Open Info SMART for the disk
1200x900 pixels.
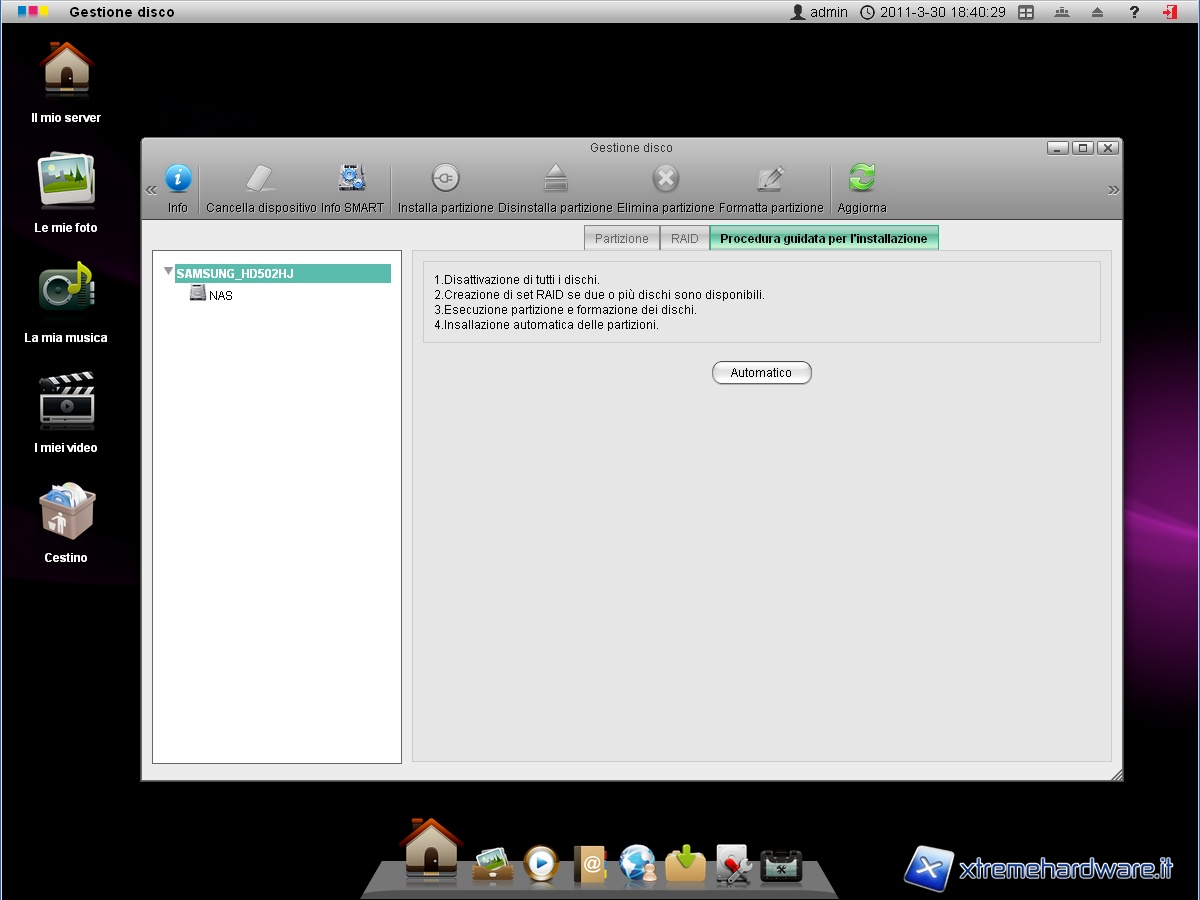click(x=352, y=180)
